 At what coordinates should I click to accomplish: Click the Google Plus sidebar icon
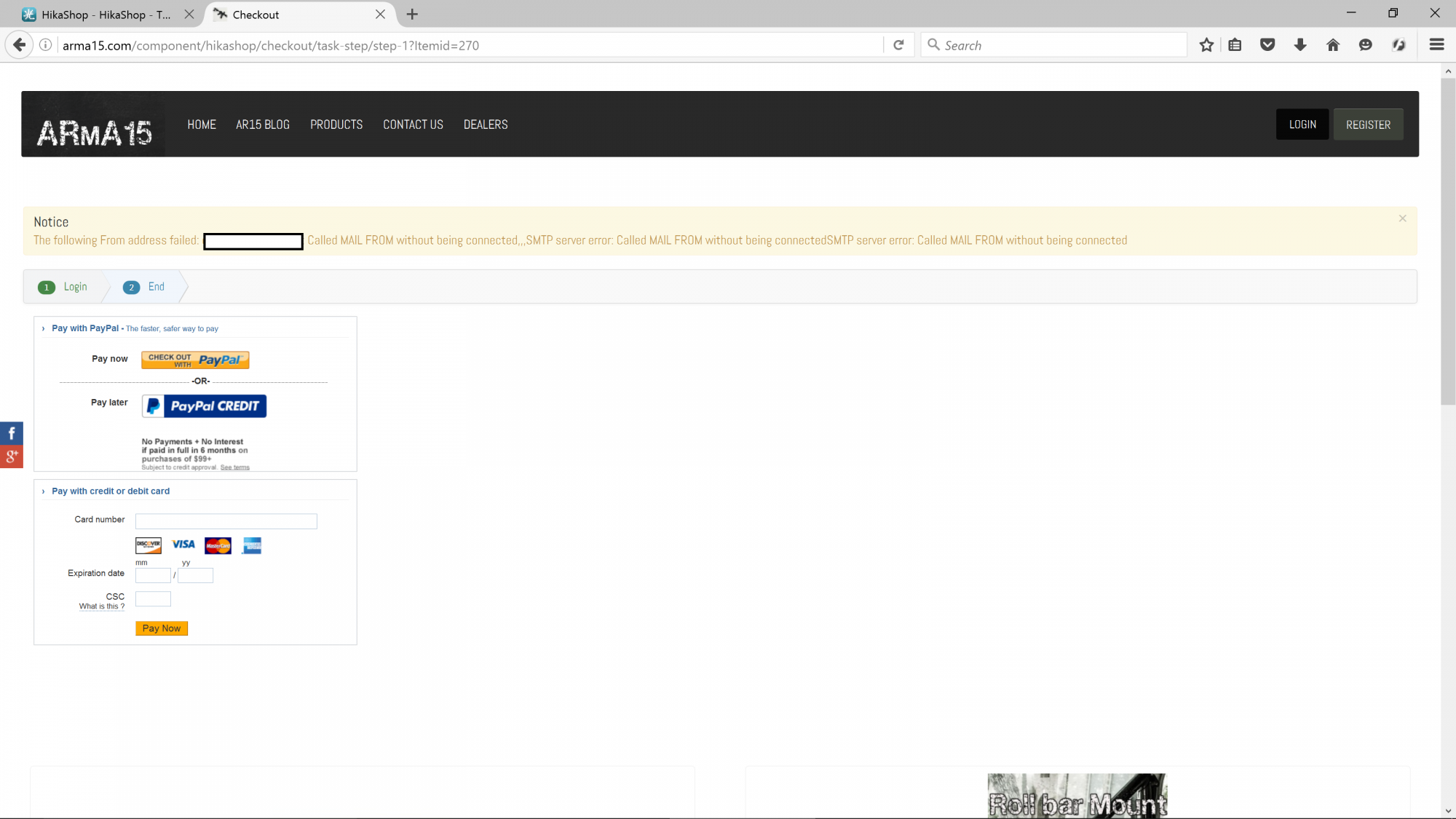pos(12,456)
